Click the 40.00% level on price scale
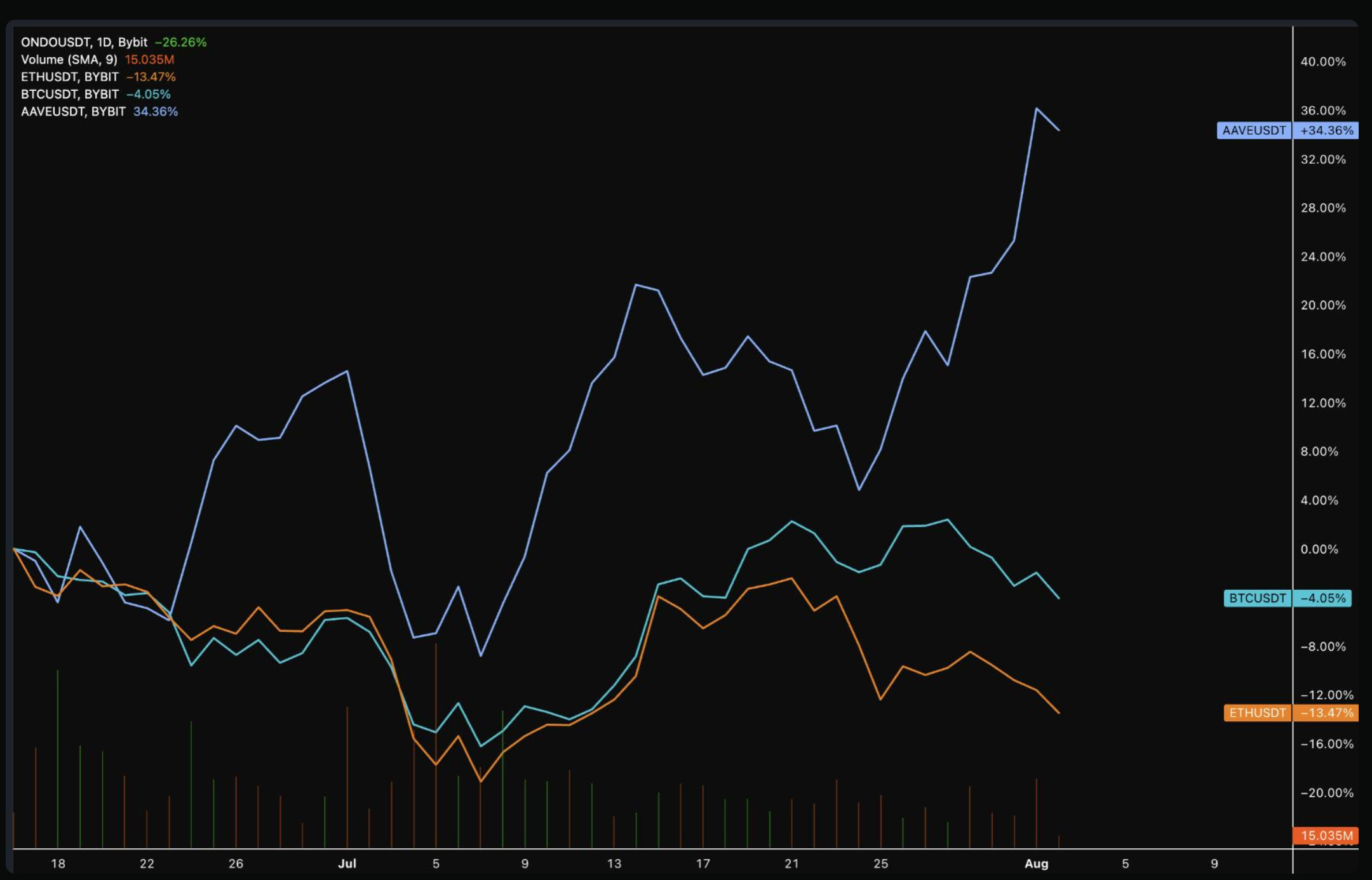This screenshot has height=880, width=1372. pos(1323,62)
